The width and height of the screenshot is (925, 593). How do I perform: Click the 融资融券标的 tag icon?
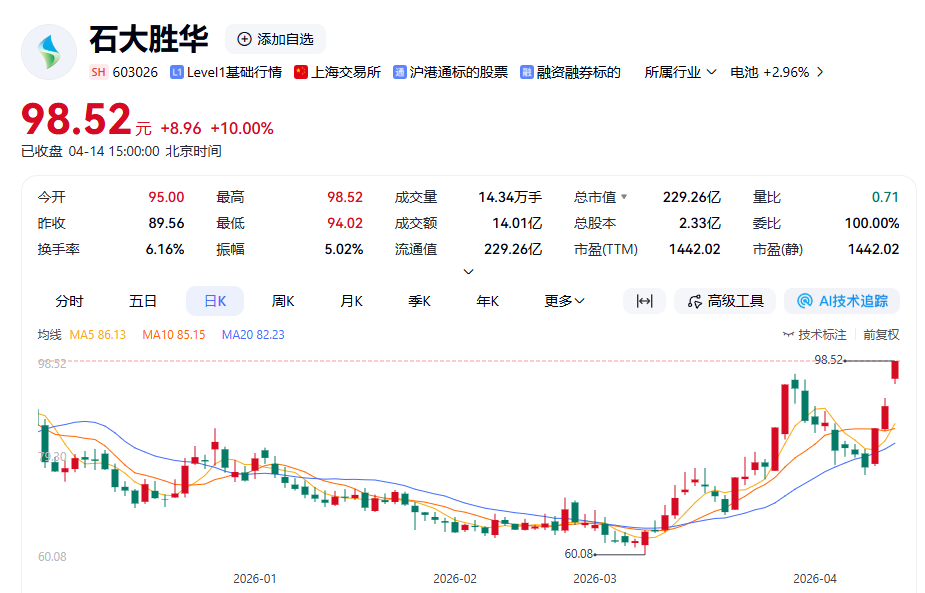pyautogui.click(x=526, y=72)
